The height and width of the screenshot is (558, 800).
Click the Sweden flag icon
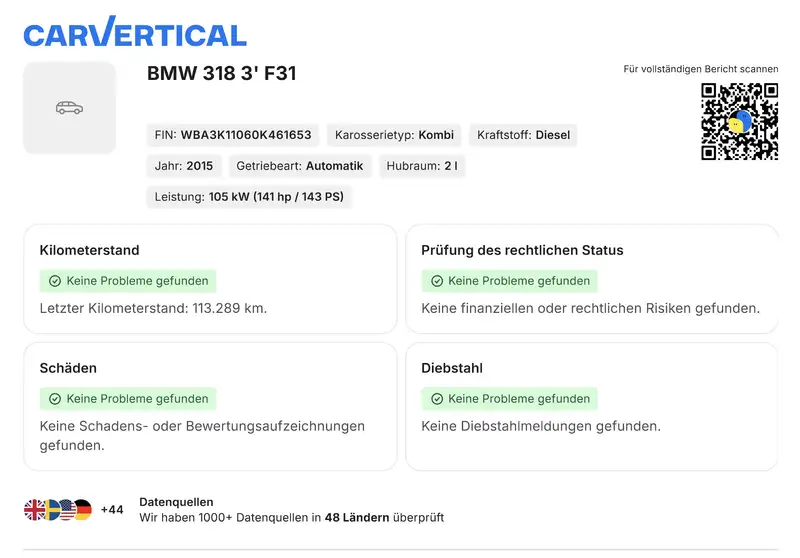coord(52,510)
